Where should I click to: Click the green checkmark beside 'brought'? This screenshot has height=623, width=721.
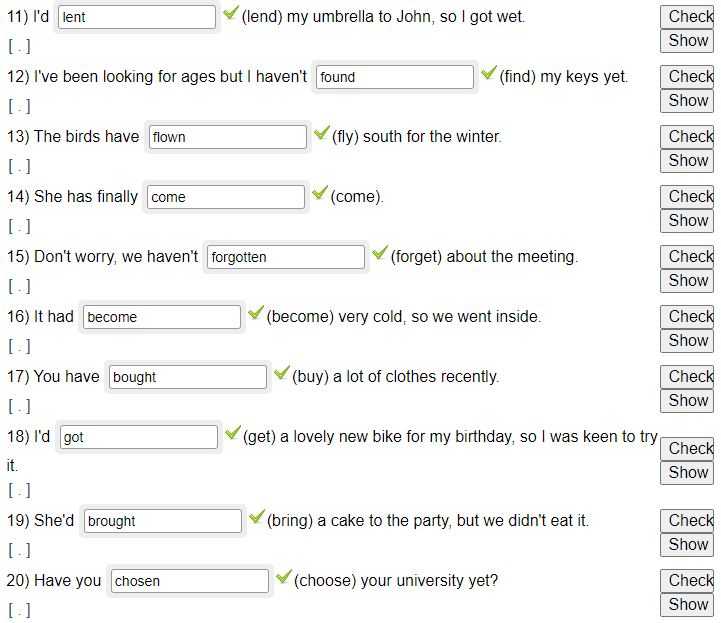click(256, 518)
